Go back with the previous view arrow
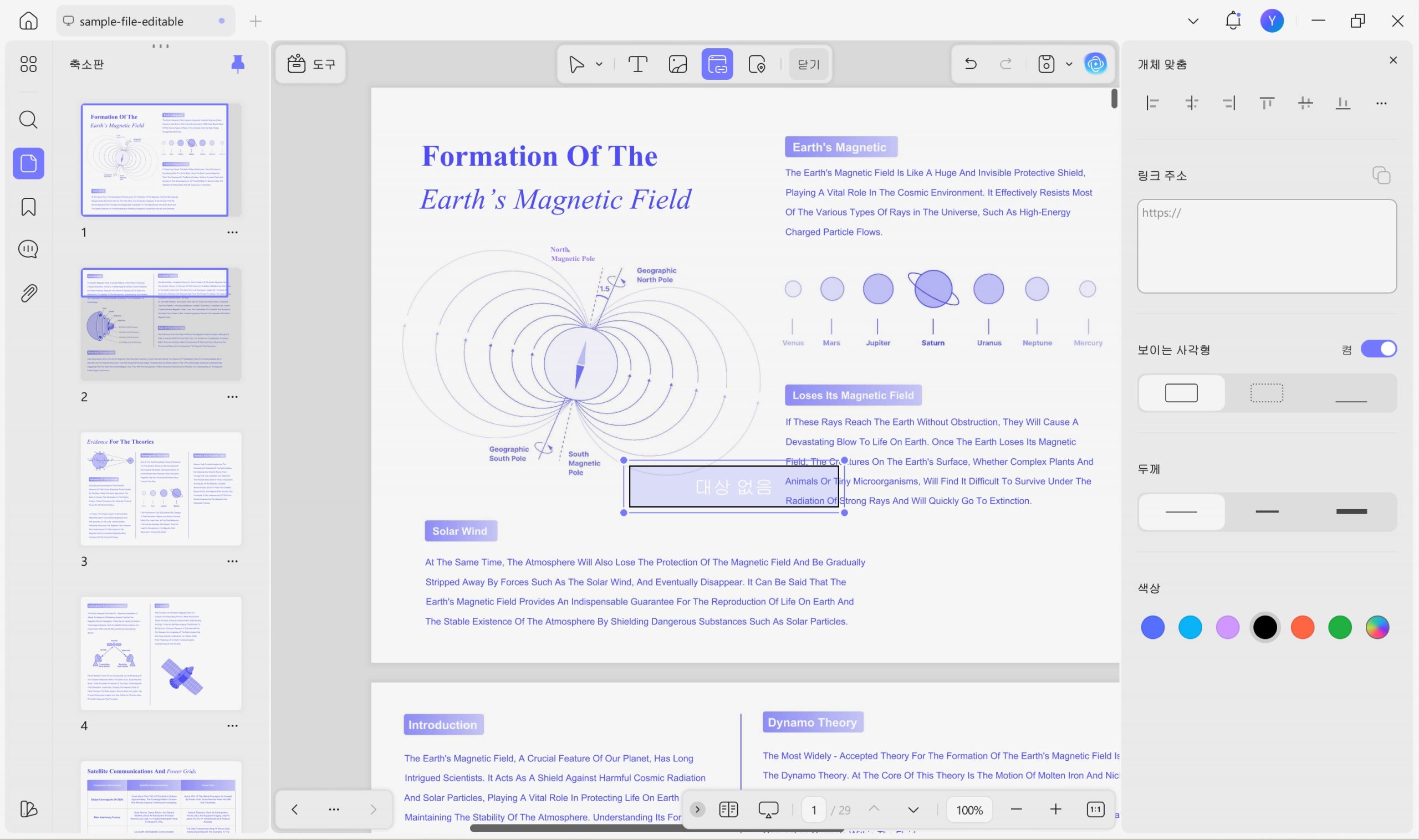 click(x=294, y=810)
